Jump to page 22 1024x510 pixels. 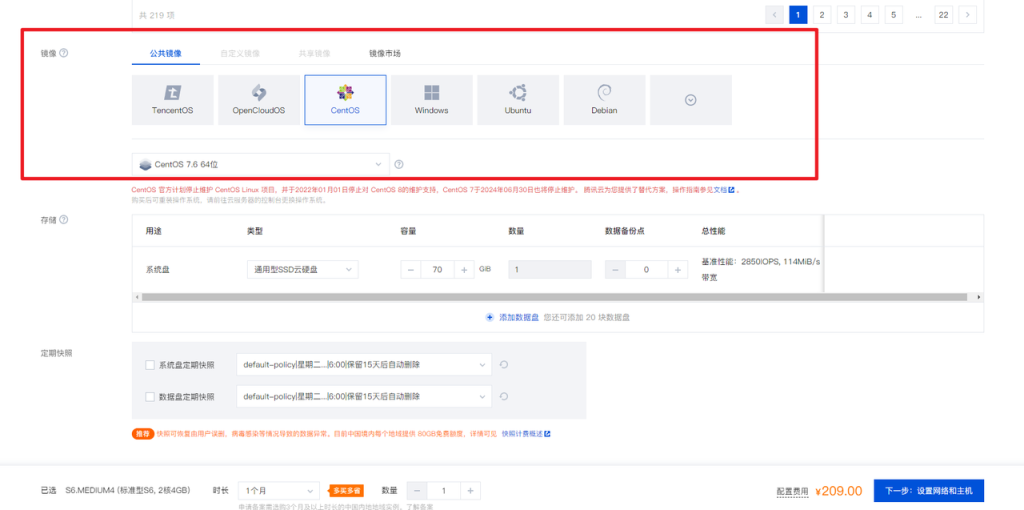[x=944, y=14]
